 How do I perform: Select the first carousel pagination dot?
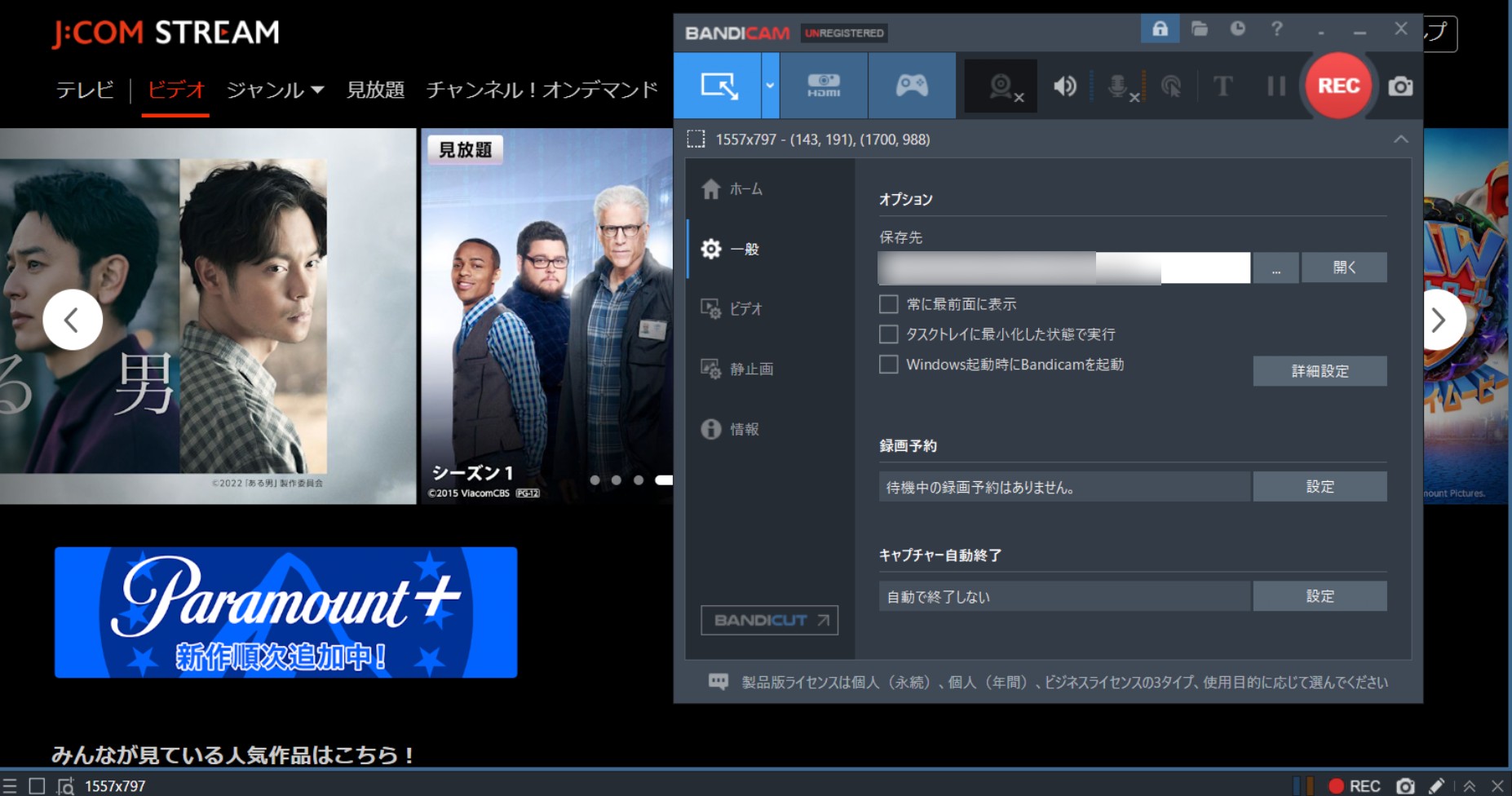pyautogui.click(x=595, y=480)
